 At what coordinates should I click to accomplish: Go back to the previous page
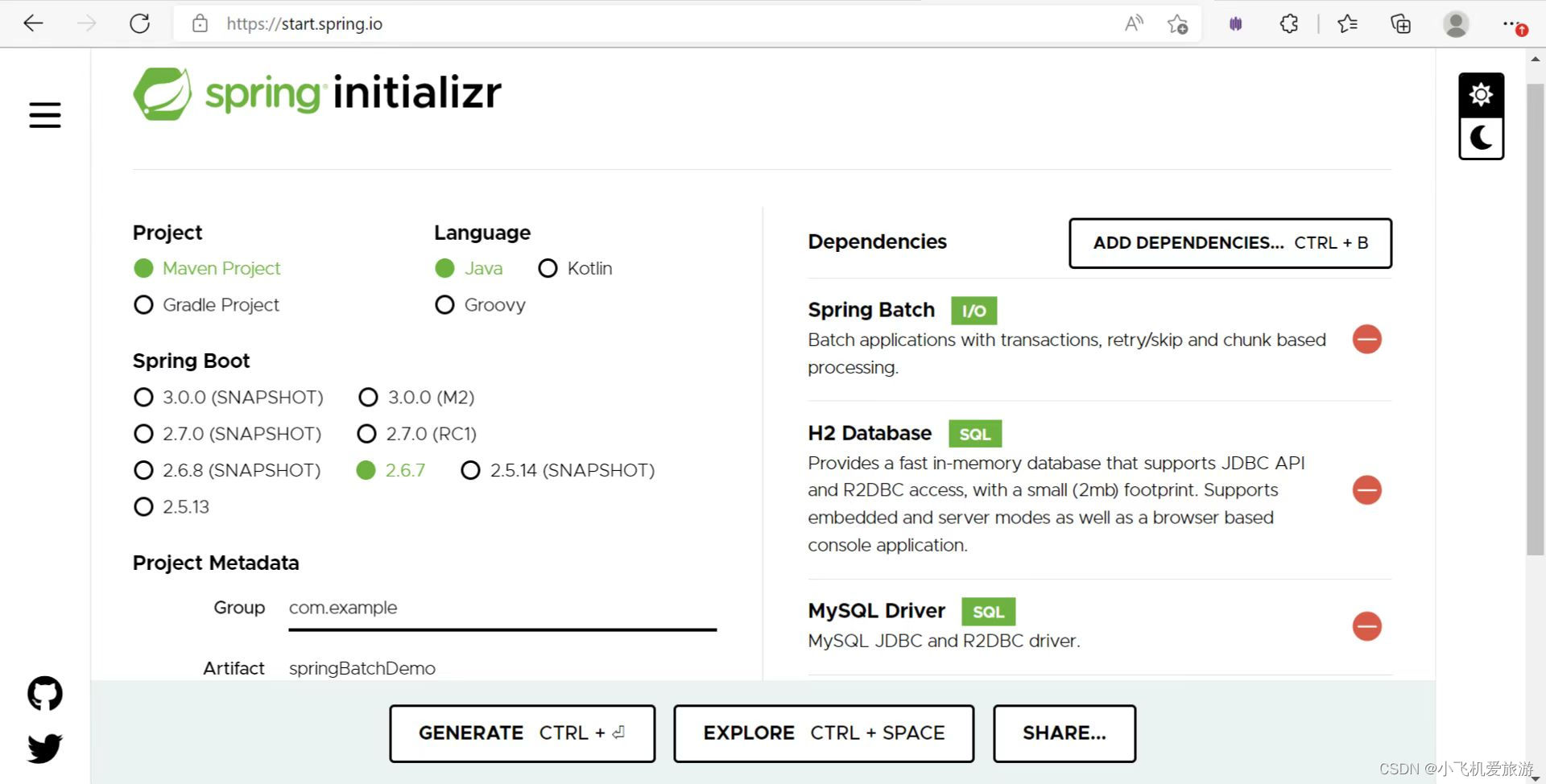(33, 23)
